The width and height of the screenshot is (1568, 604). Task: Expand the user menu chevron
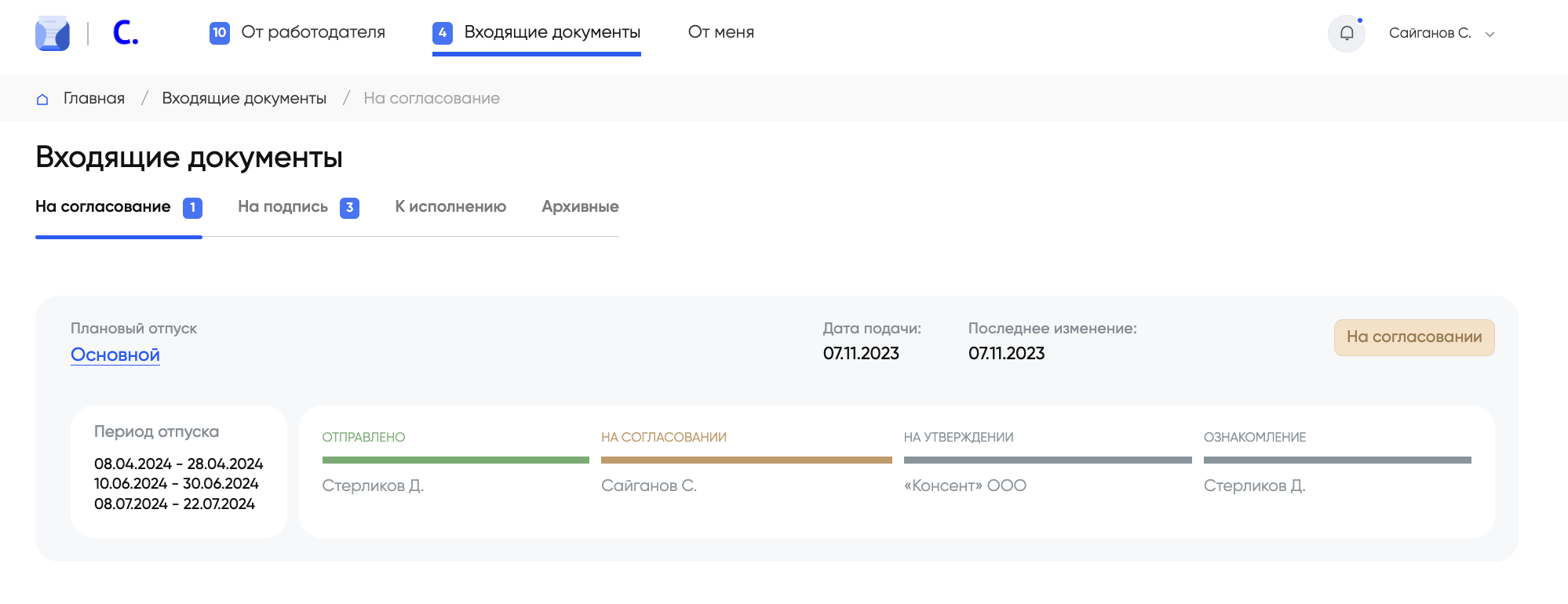pyautogui.click(x=1490, y=34)
